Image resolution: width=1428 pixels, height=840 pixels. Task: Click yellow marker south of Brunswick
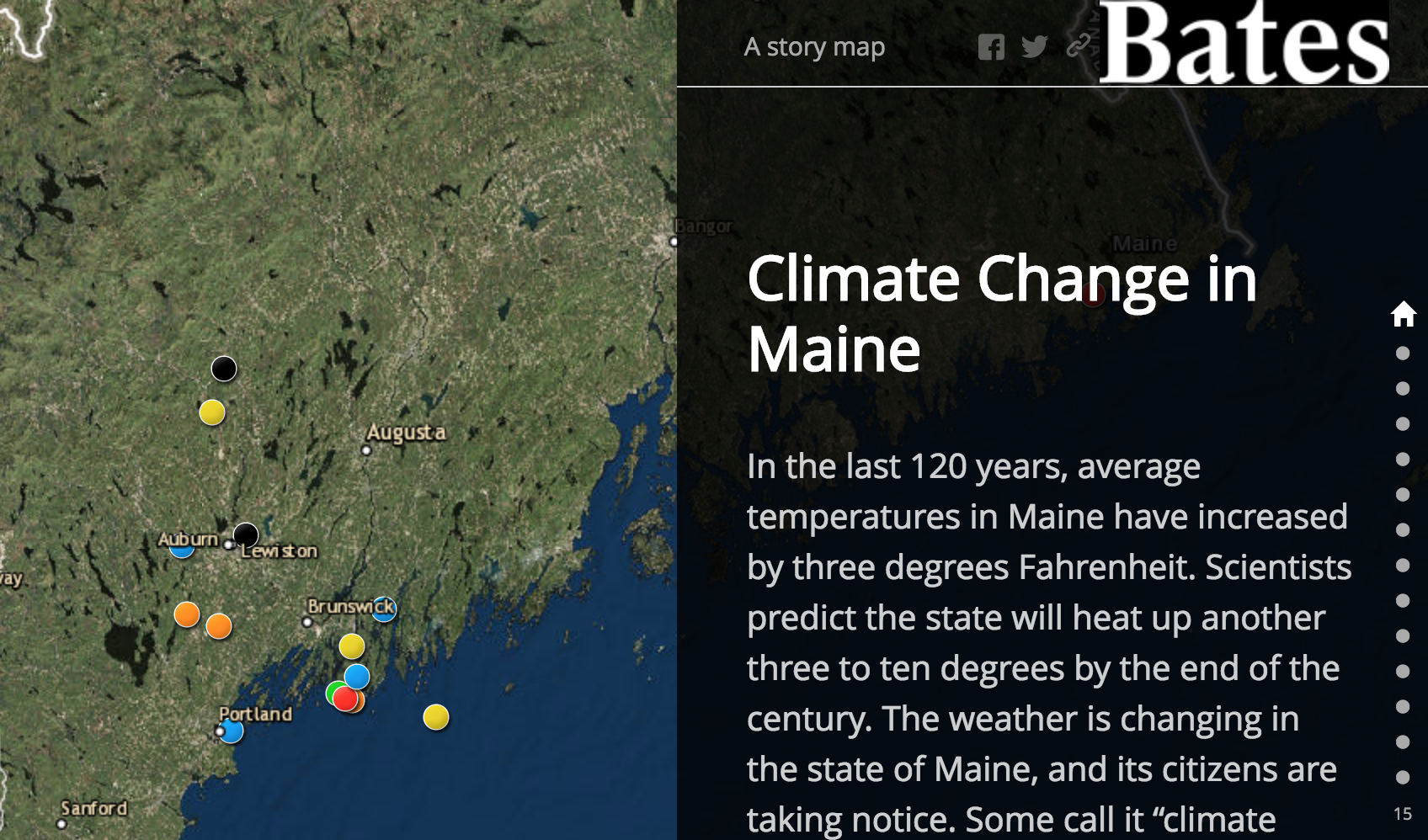click(352, 646)
